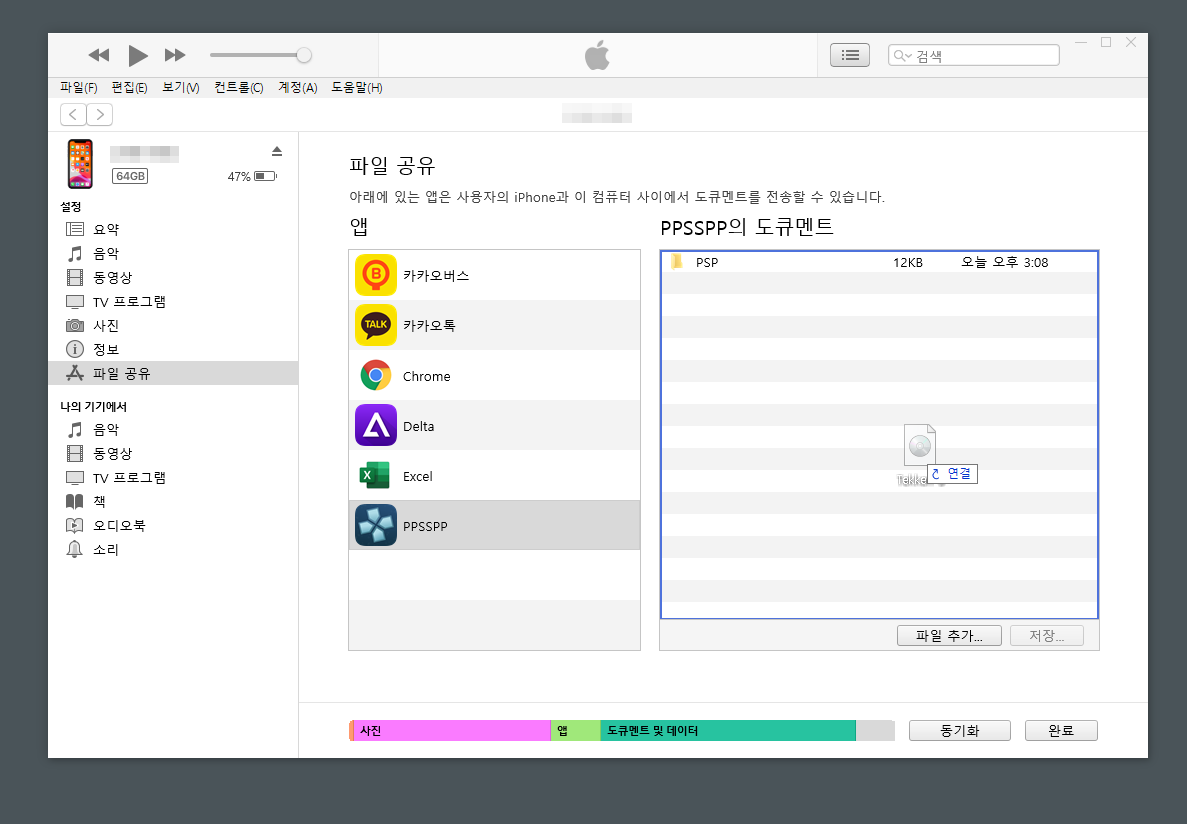
Task: Select the PSP folder name
Action: point(707,263)
